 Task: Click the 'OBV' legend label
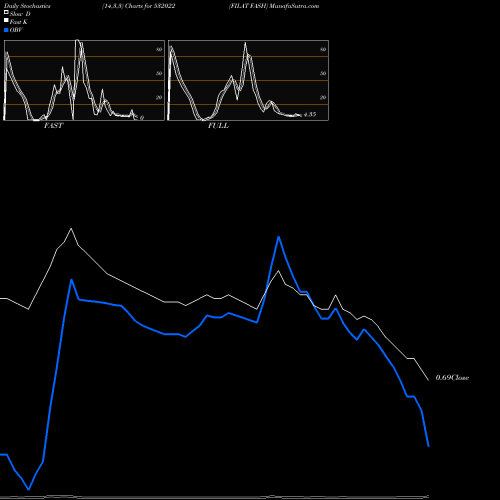(16, 30)
